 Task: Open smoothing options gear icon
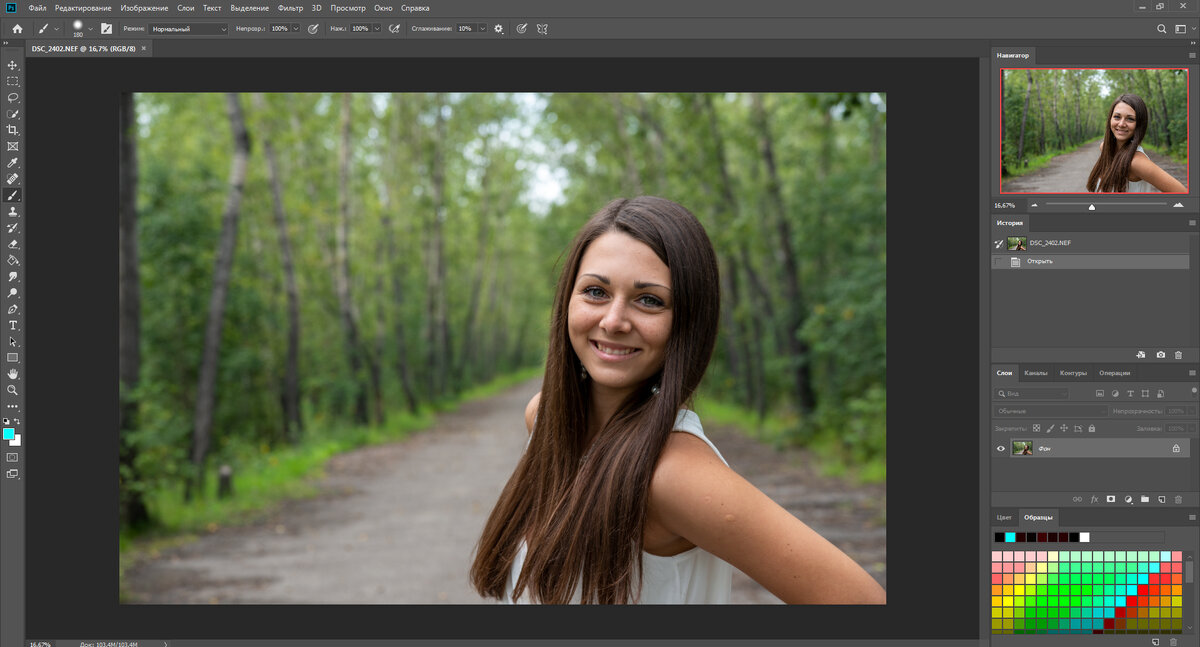(x=499, y=29)
